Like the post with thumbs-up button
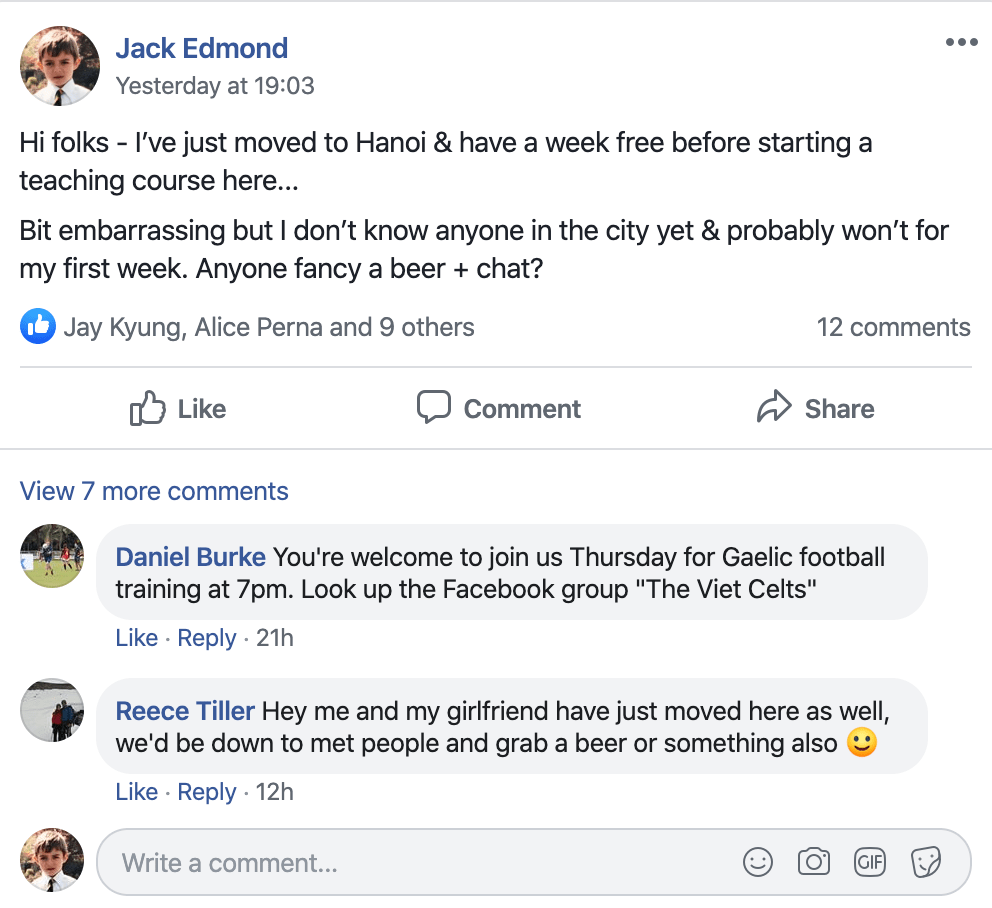This screenshot has width=992, height=908. click(x=178, y=408)
